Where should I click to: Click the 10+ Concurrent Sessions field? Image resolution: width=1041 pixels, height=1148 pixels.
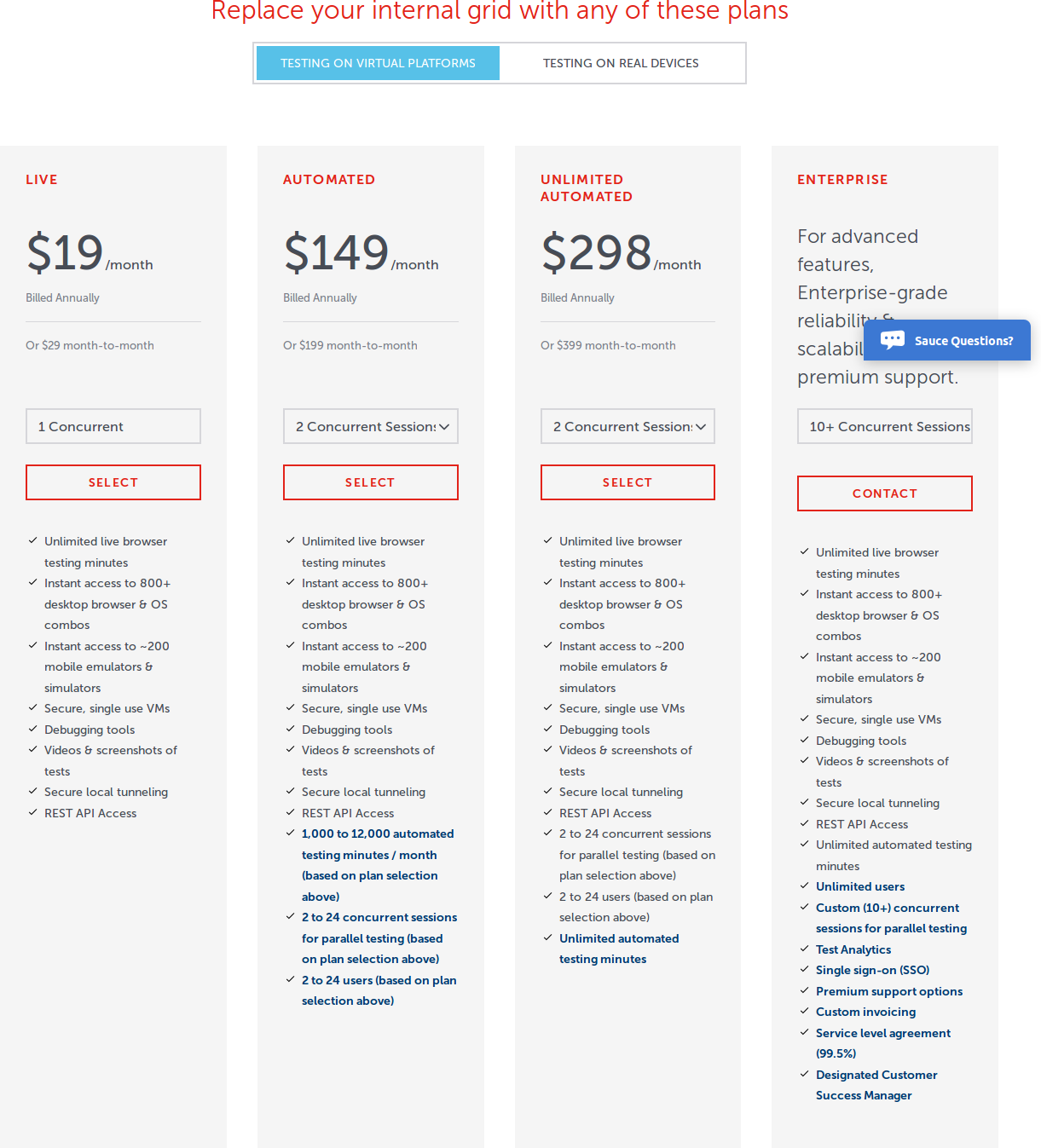884,426
